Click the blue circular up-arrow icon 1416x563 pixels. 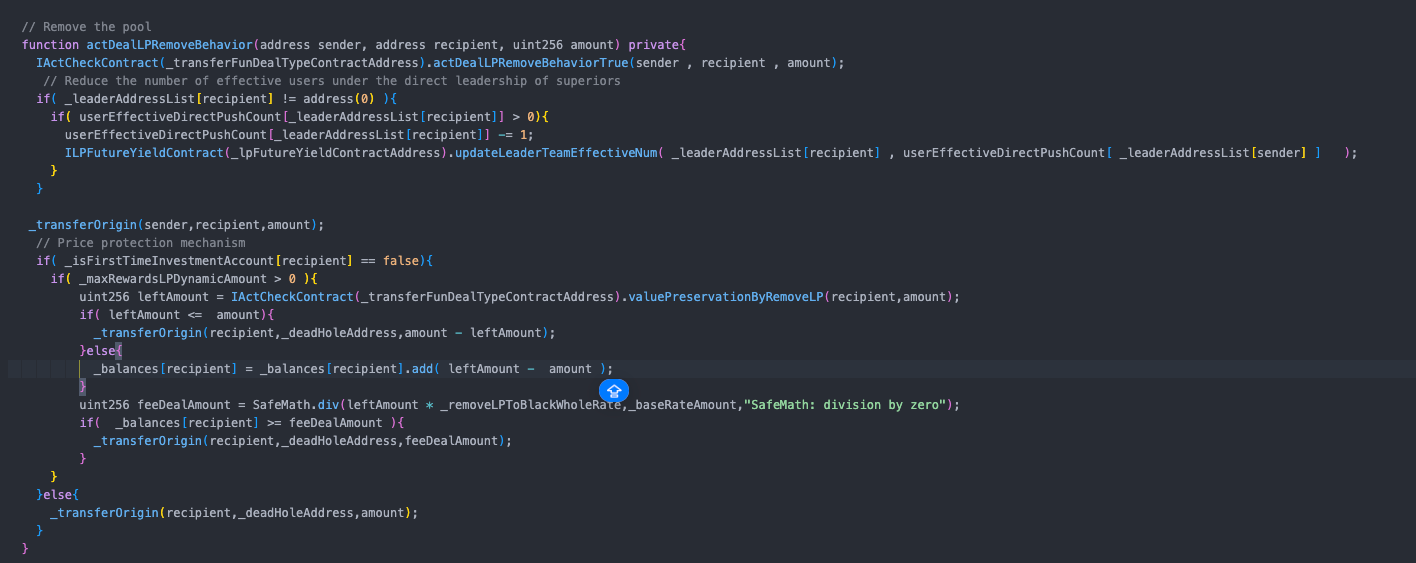coord(614,391)
